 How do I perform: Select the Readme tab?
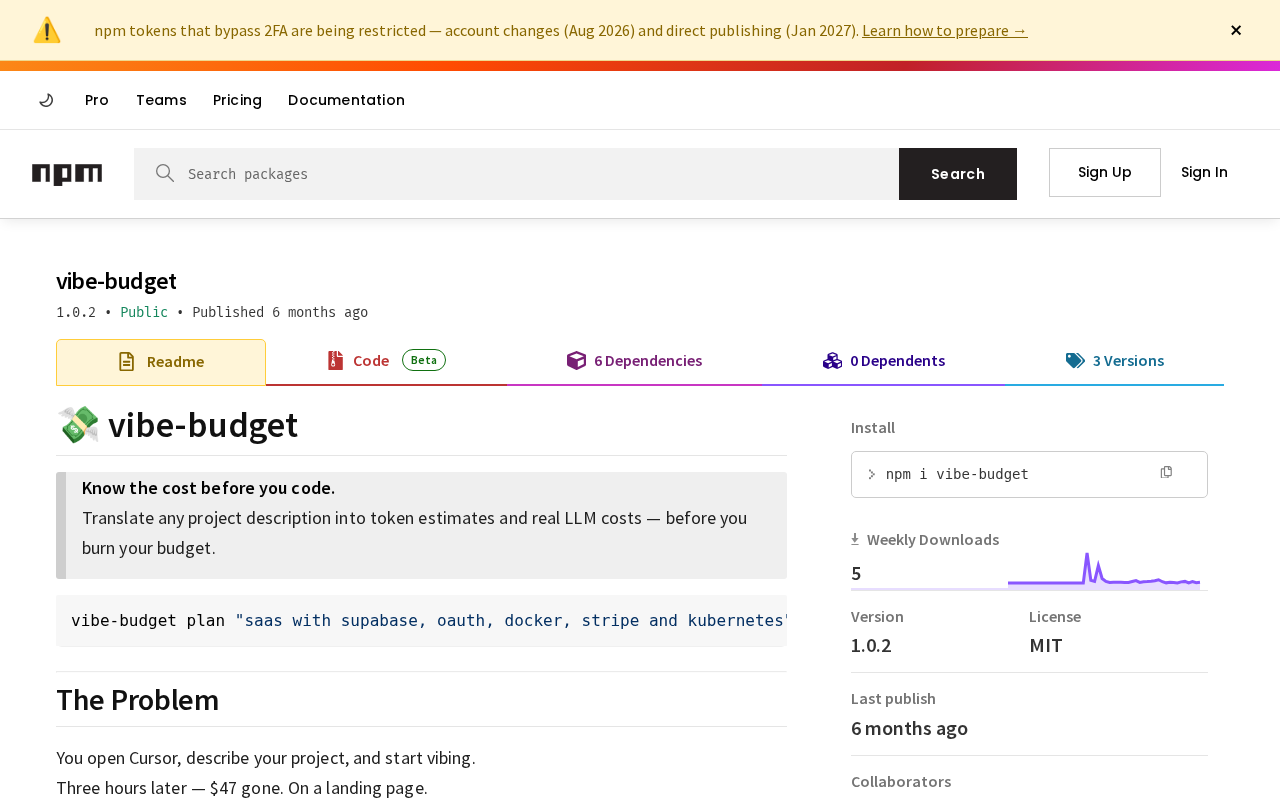coord(161,362)
